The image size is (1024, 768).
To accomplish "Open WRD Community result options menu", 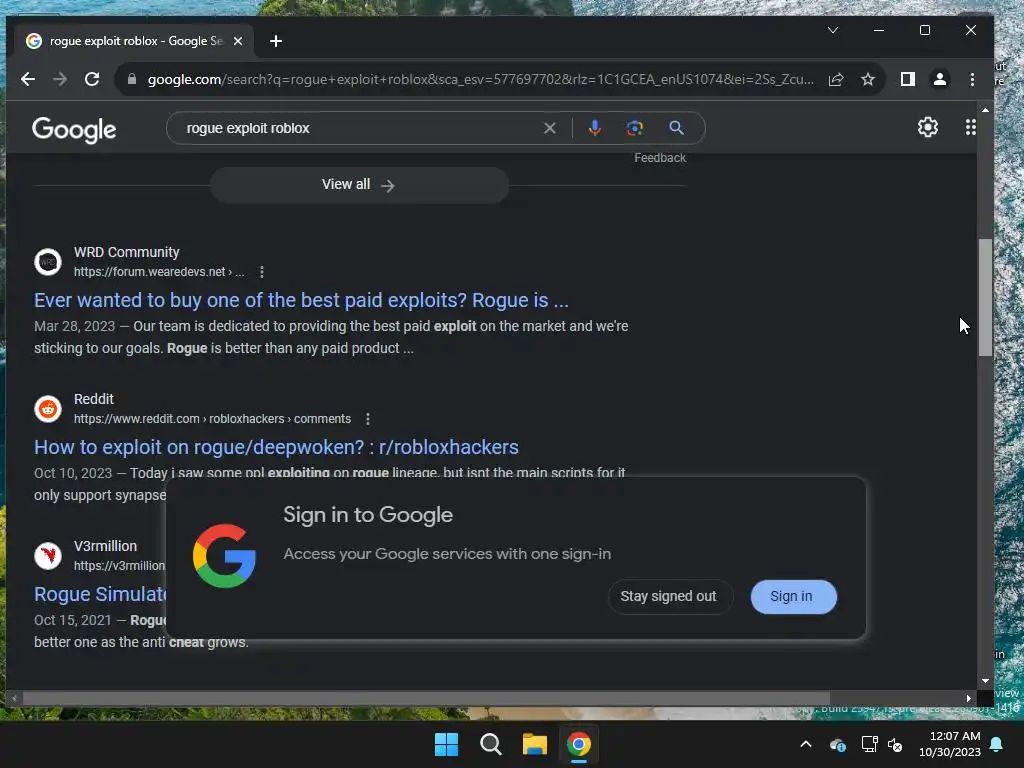I will pyautogui.click(x=262, y=272).
